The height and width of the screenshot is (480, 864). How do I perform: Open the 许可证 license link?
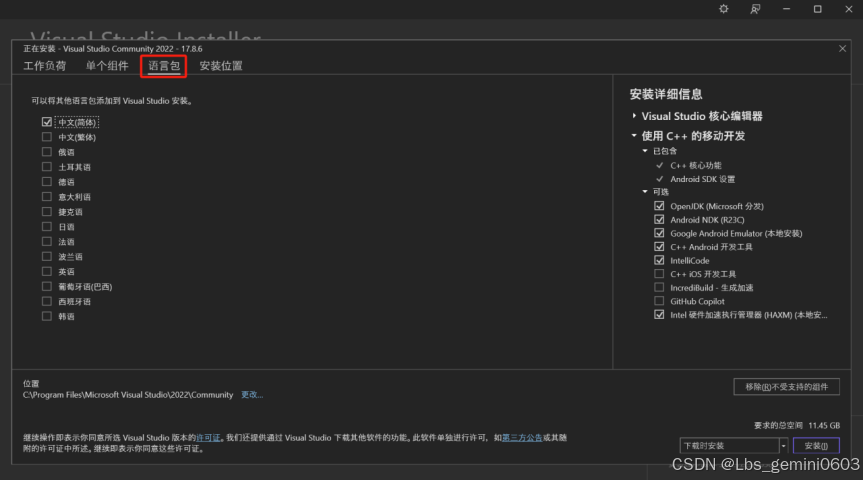click(x=208, y=438)
